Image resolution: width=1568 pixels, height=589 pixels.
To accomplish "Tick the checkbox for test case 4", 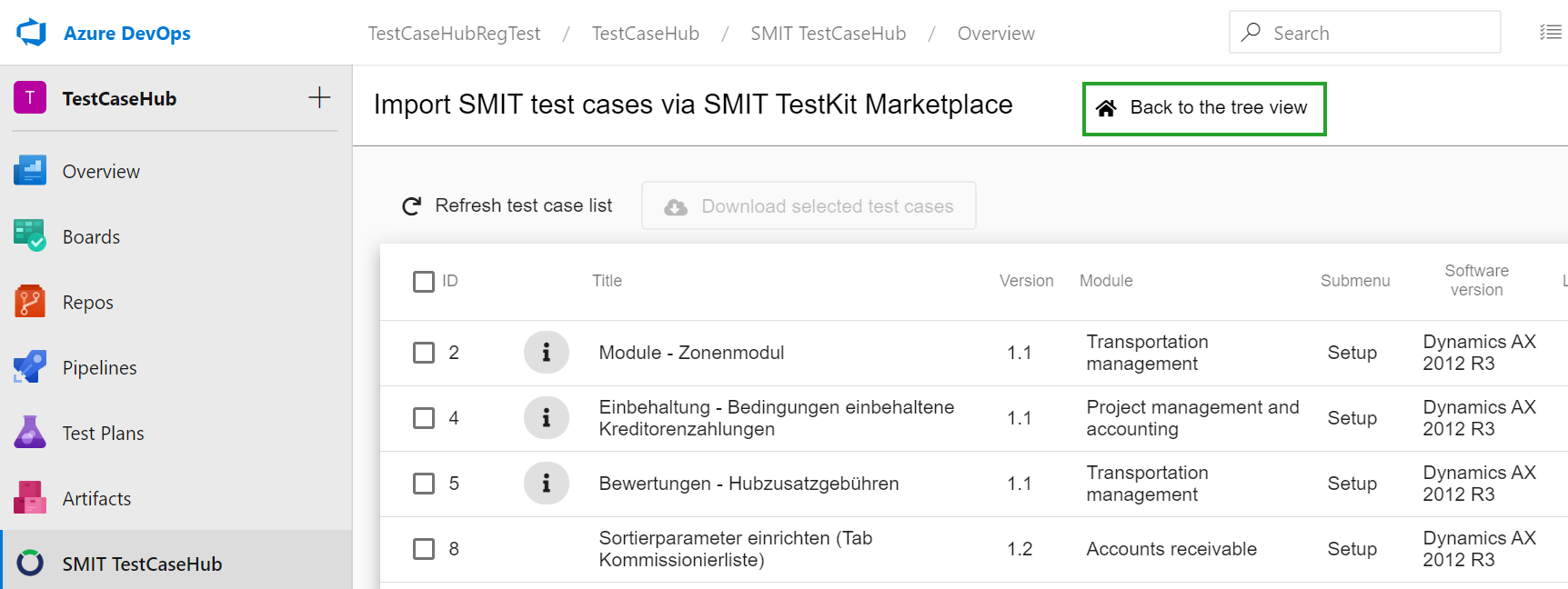I will [424, 418].
